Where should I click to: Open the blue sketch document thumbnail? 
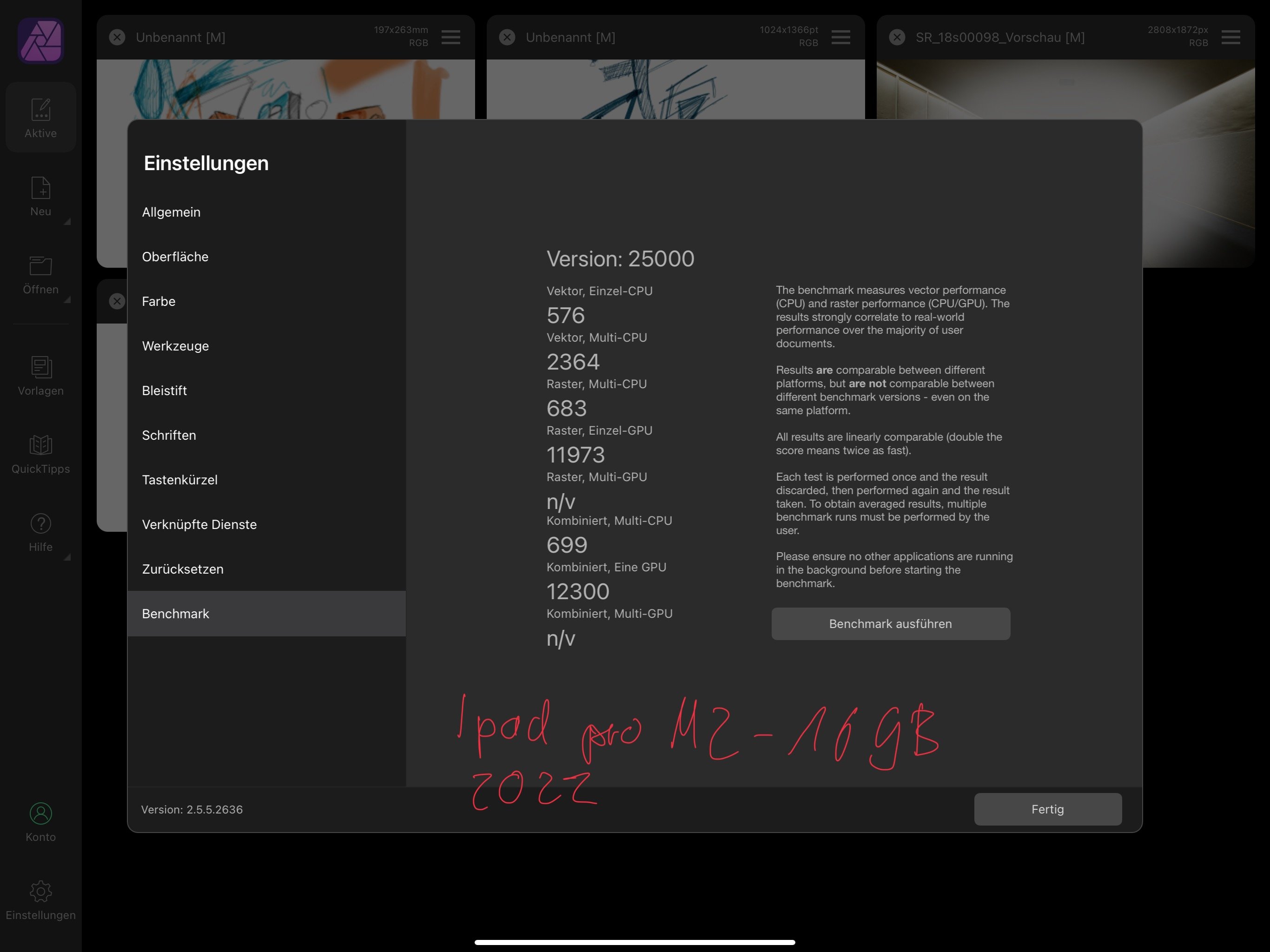click(x=675, y=90)
